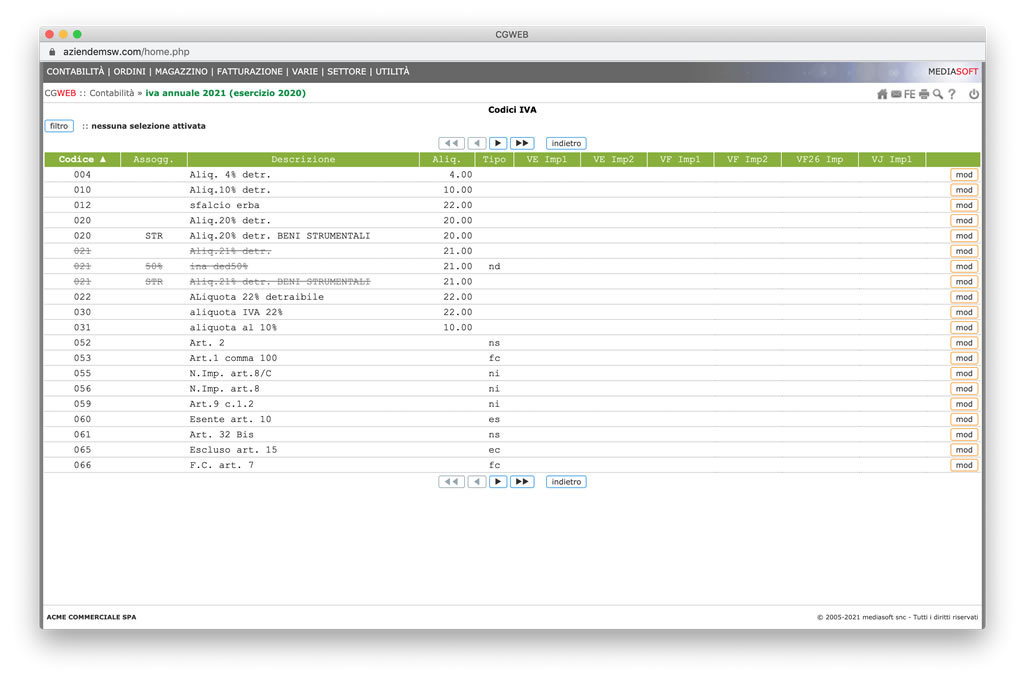The height and width of the screenshot is (681, 1024).
Task: Go to previous page in bottom pager
Action: click(477, 482)
